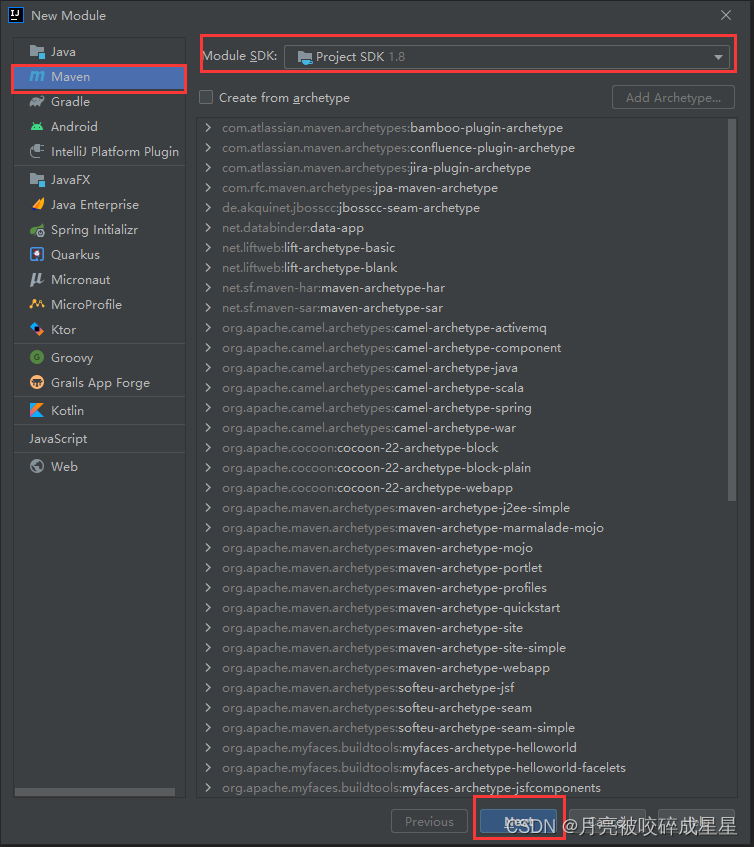This screenshot has height=847, width=754.
Task: Select the JavaFX folder icon
Action: [37, 179]
